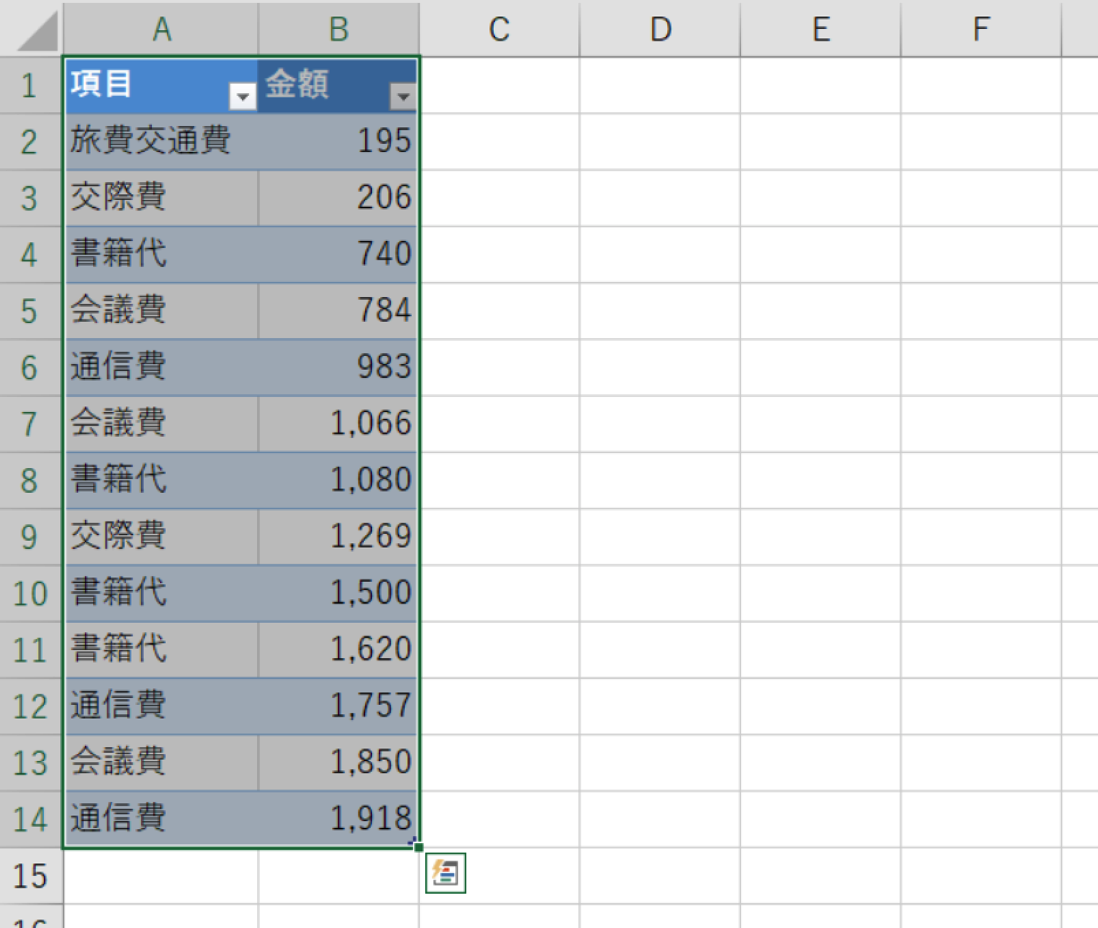Select row 14 header
The image size is (1098, 928).
pyautogui.click(x=30, y=820)
